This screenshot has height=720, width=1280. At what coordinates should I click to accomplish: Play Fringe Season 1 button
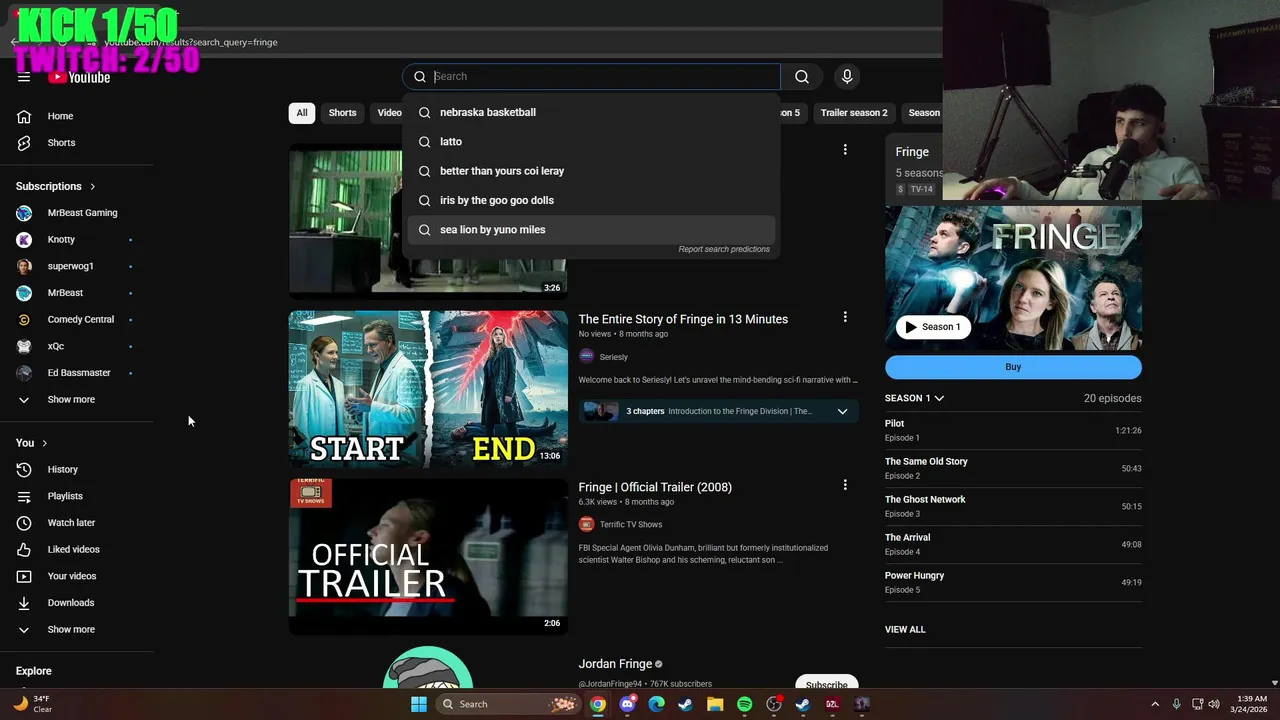click(933, 327)
